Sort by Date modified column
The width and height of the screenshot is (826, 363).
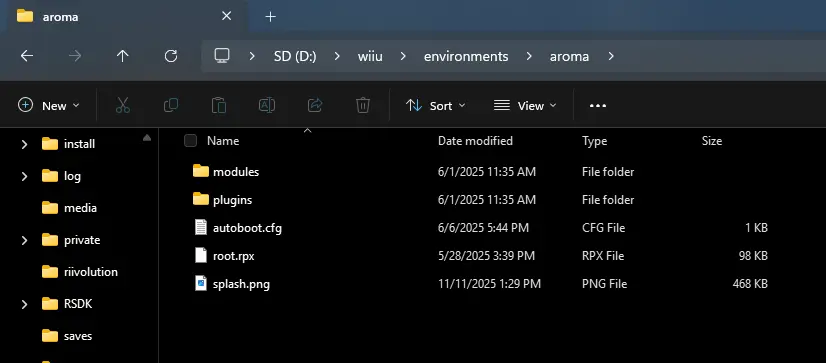[x=475, y=141]
